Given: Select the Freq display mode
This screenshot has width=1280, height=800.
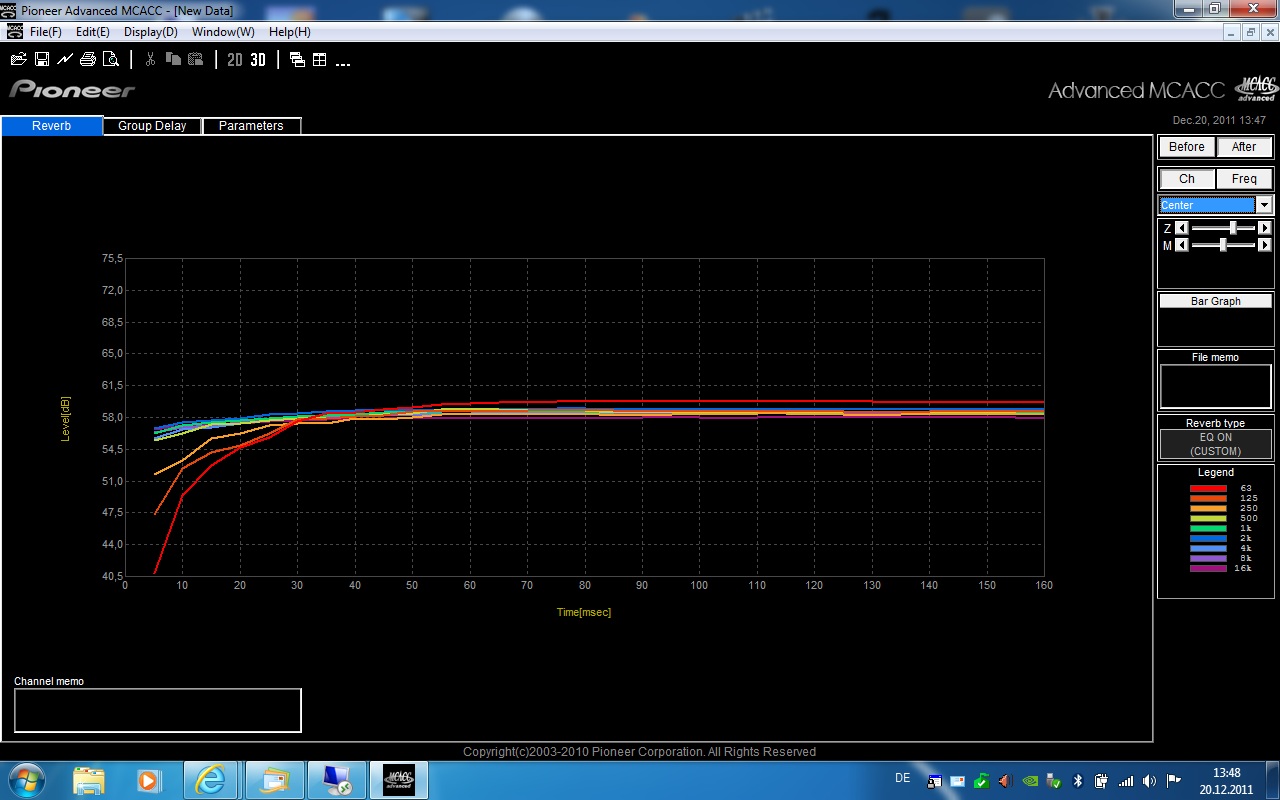Looking at the screenshot, I should pos(1244,179).
